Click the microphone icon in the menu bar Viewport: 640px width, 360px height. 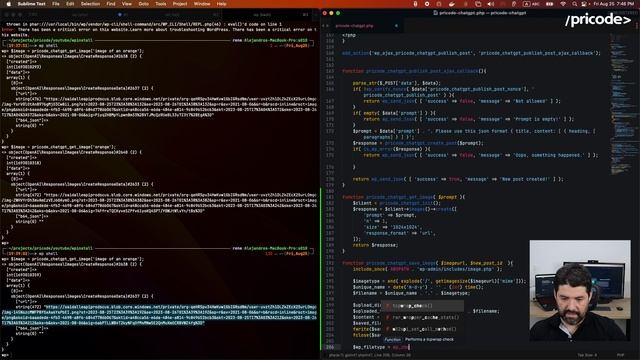pyautogui.click(x=416, y=4)
